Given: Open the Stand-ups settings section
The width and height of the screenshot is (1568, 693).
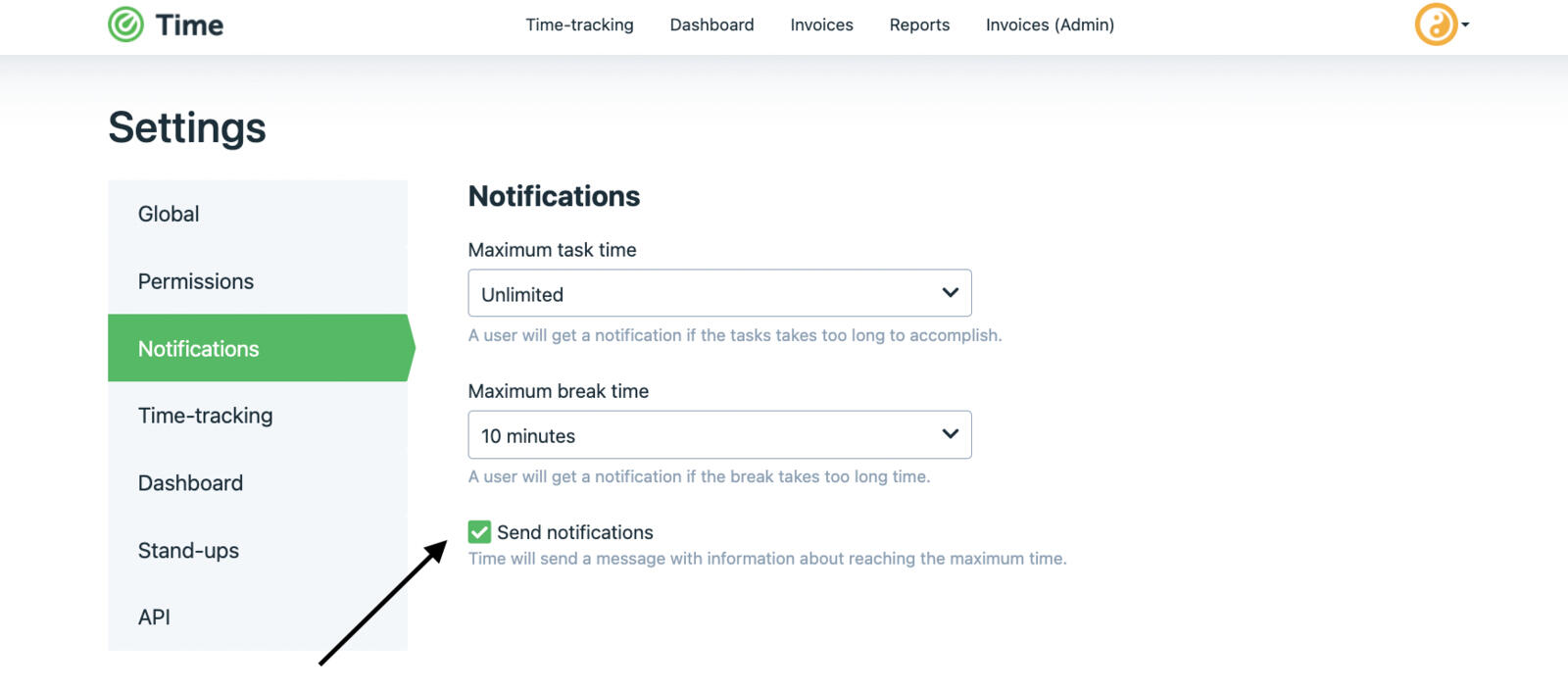Looking at the screenshot, I should tap(188, 550).
